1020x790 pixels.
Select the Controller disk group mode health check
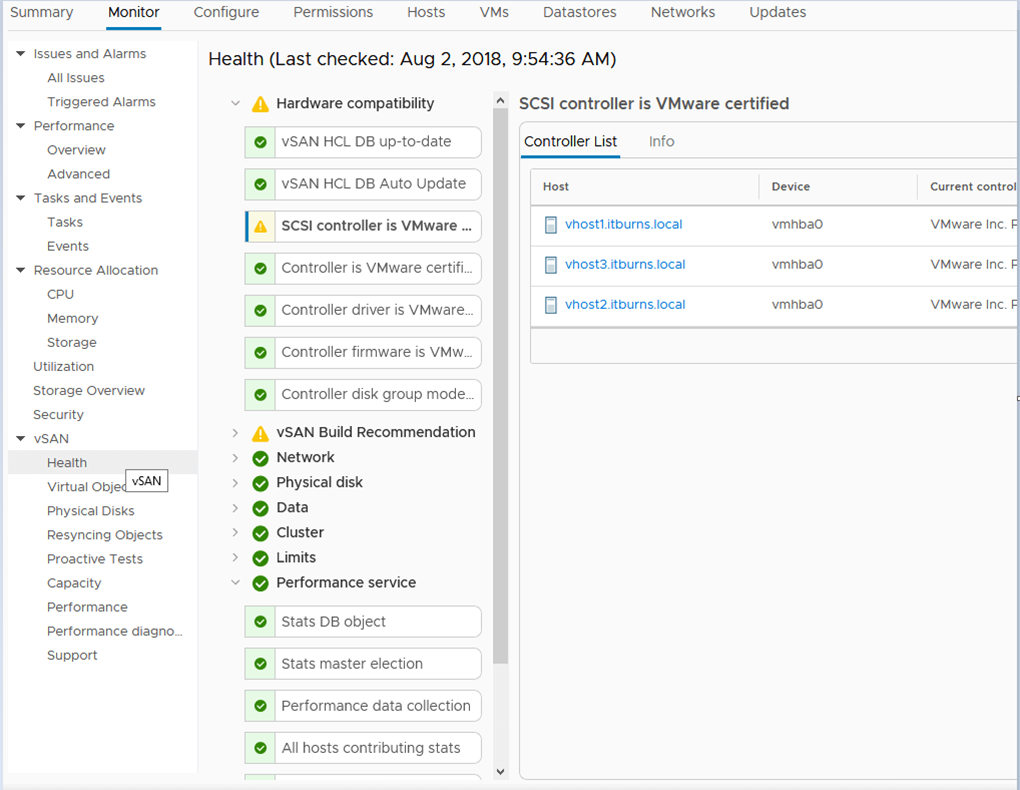(378, 394)
